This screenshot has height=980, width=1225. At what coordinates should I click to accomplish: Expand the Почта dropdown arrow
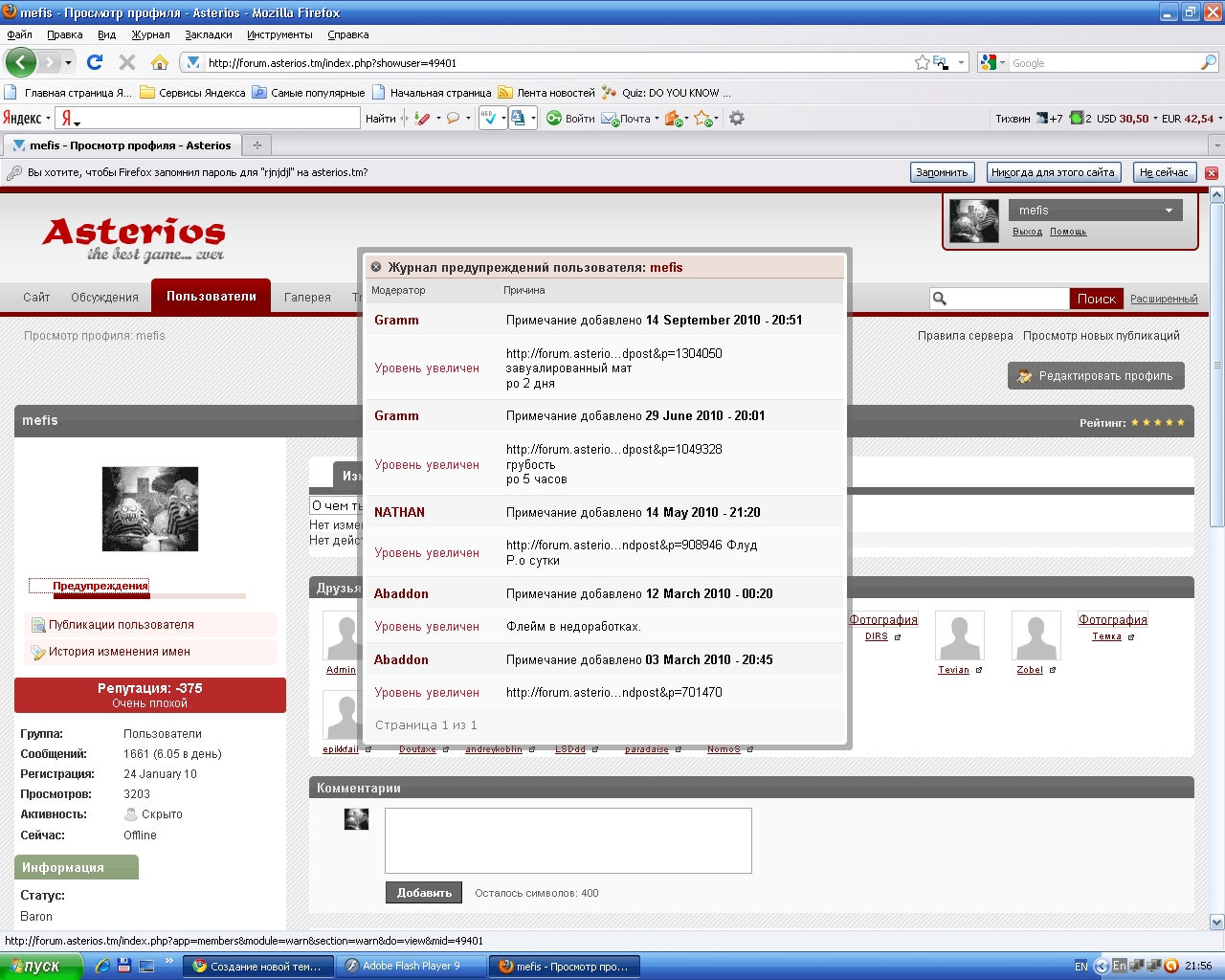tap(657, 119)
